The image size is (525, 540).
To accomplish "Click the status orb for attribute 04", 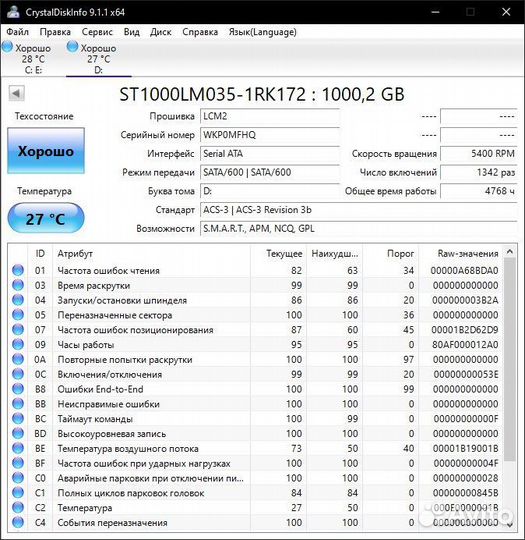I will [x=18, y=300].
